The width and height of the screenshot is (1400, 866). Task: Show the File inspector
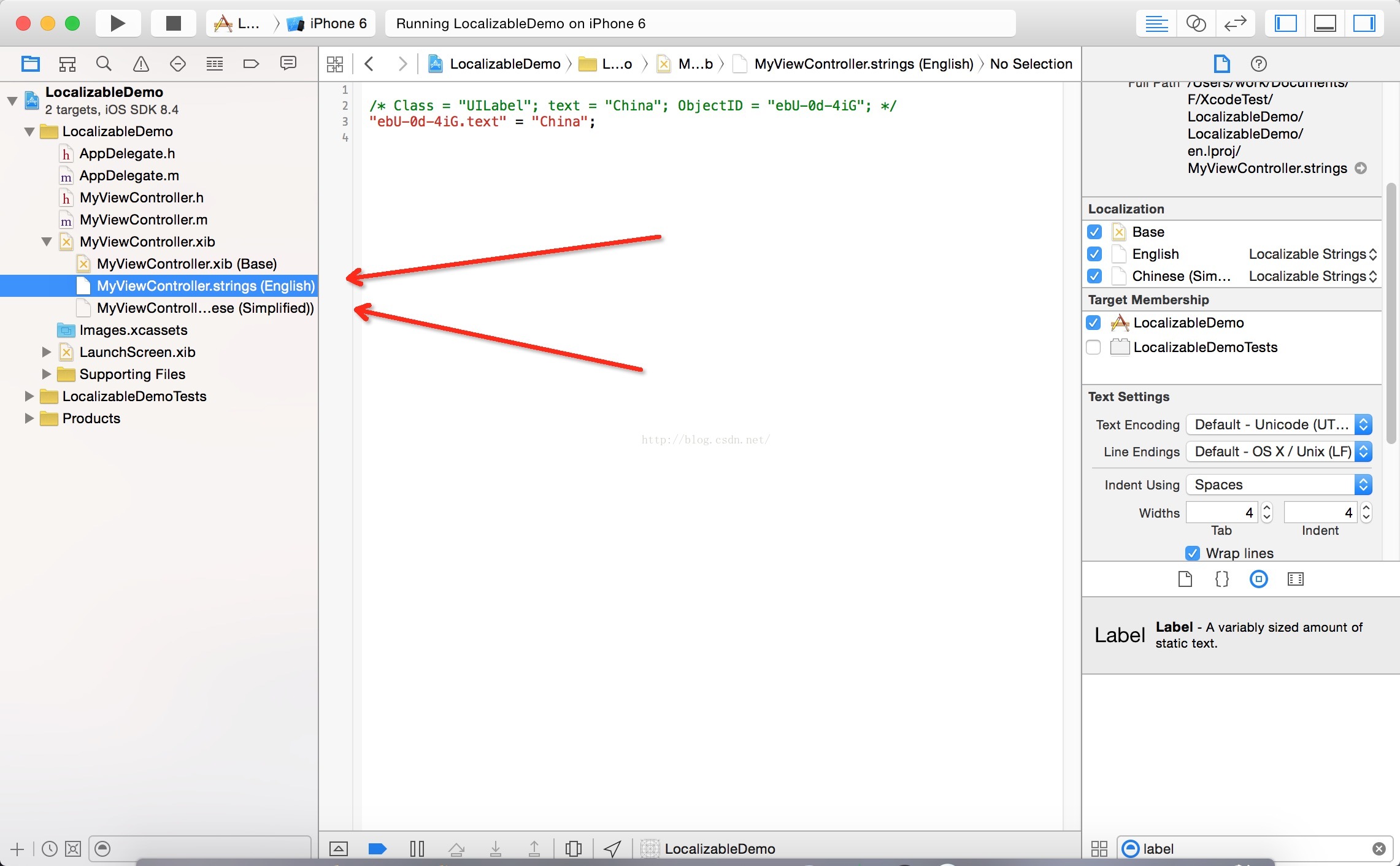(x=1222, y=64)
